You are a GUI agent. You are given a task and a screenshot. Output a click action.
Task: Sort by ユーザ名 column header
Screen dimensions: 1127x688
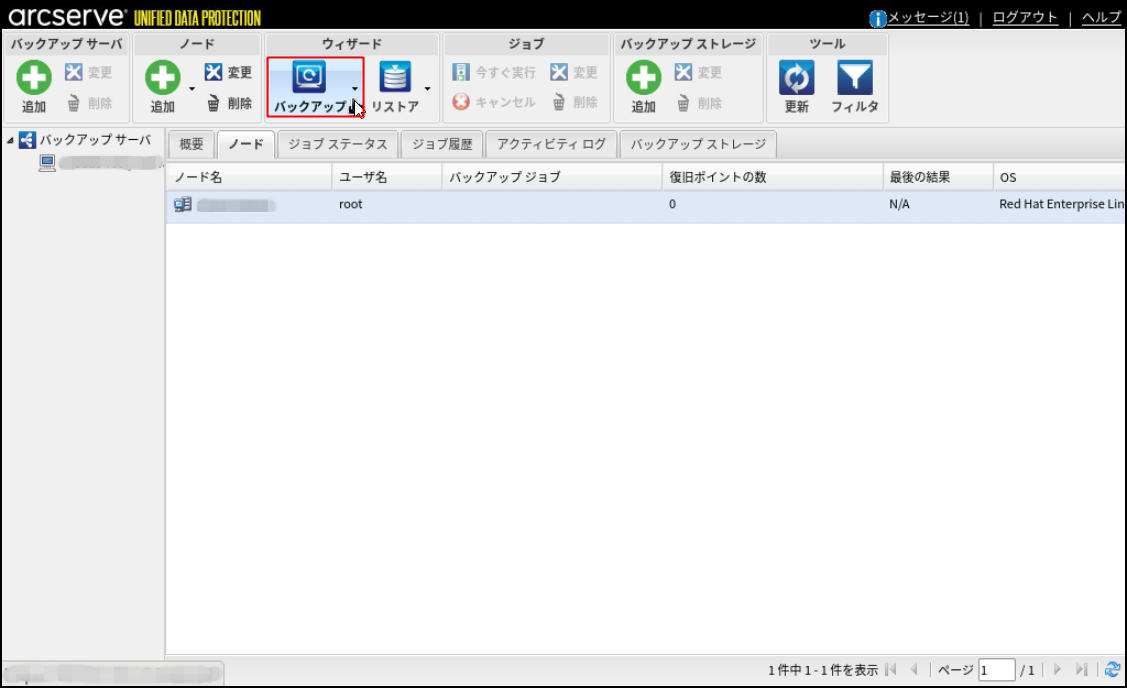tap(387, 177)
